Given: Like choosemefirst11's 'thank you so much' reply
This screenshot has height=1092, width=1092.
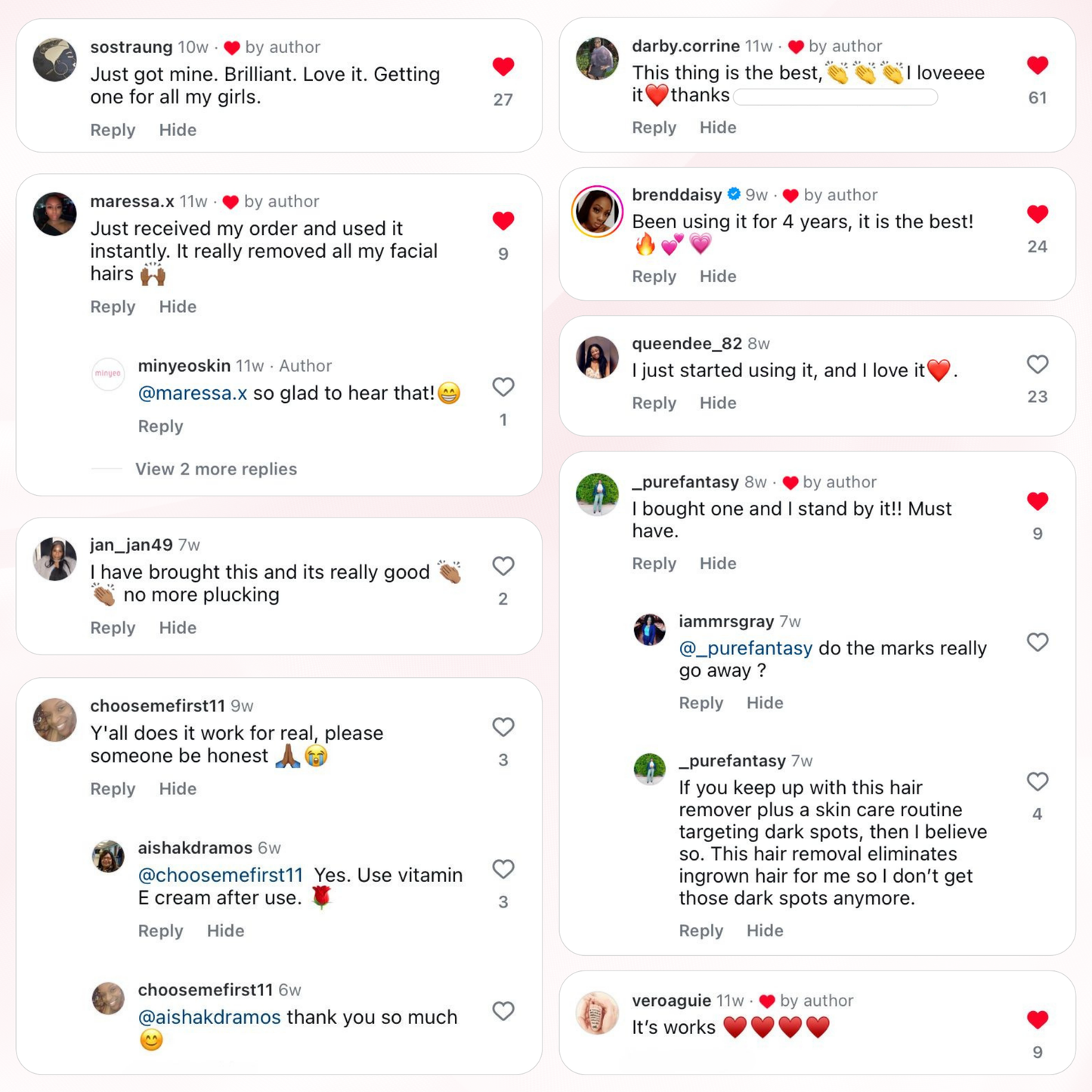Looking at the screenshot, I should (x=503, y=1011).
